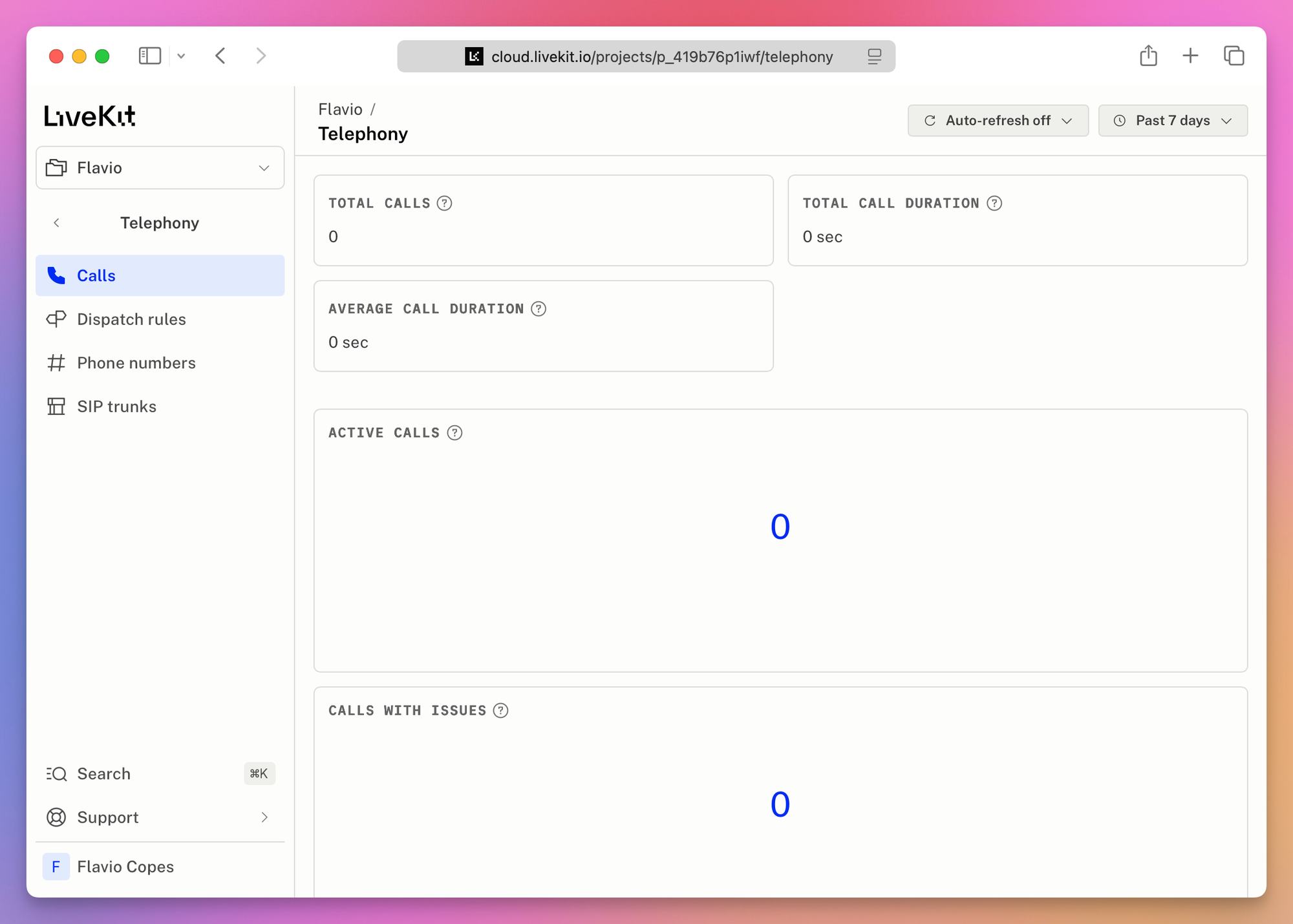Open SIP trunks page
Viewport: 1293px width, 924px height.
160,406
